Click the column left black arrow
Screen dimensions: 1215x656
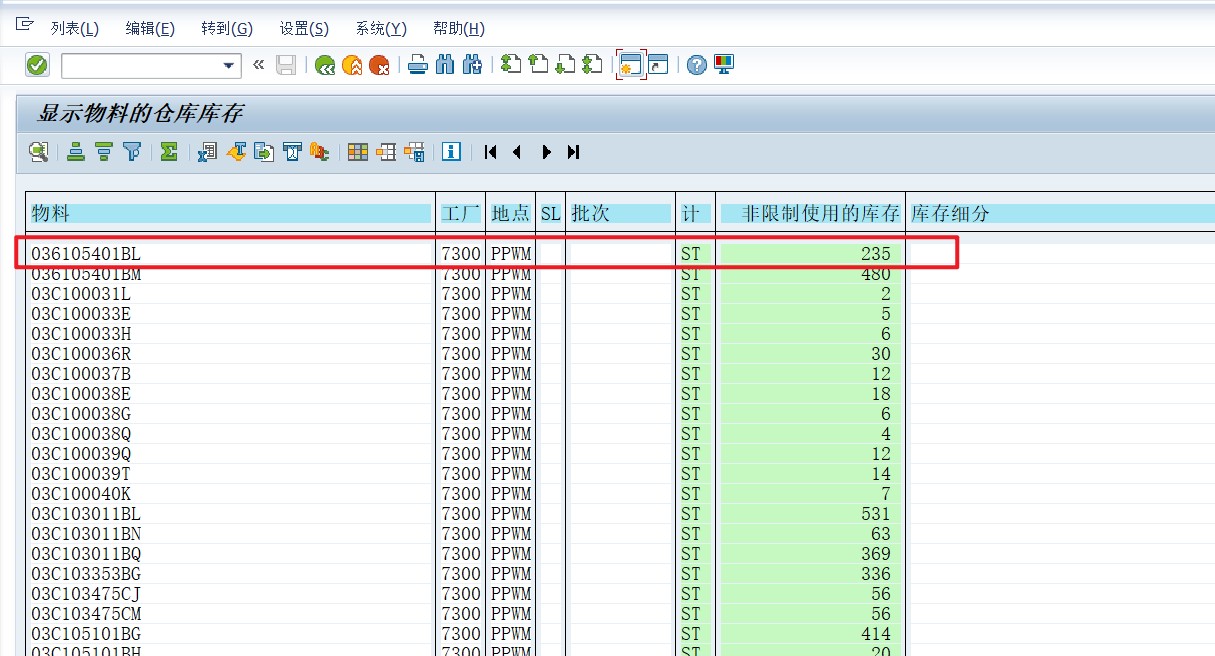[517, 152]
